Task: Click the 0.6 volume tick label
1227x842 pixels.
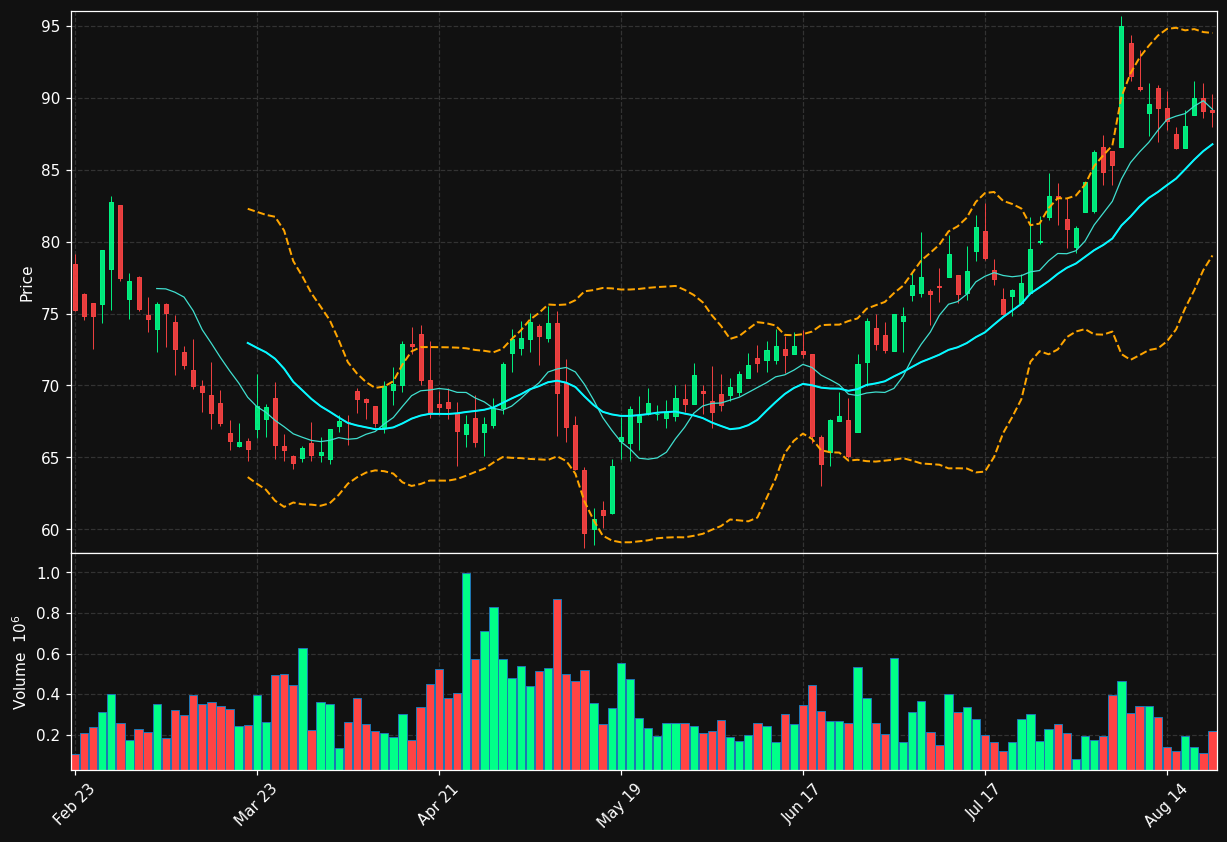Action: pos(49,654)
